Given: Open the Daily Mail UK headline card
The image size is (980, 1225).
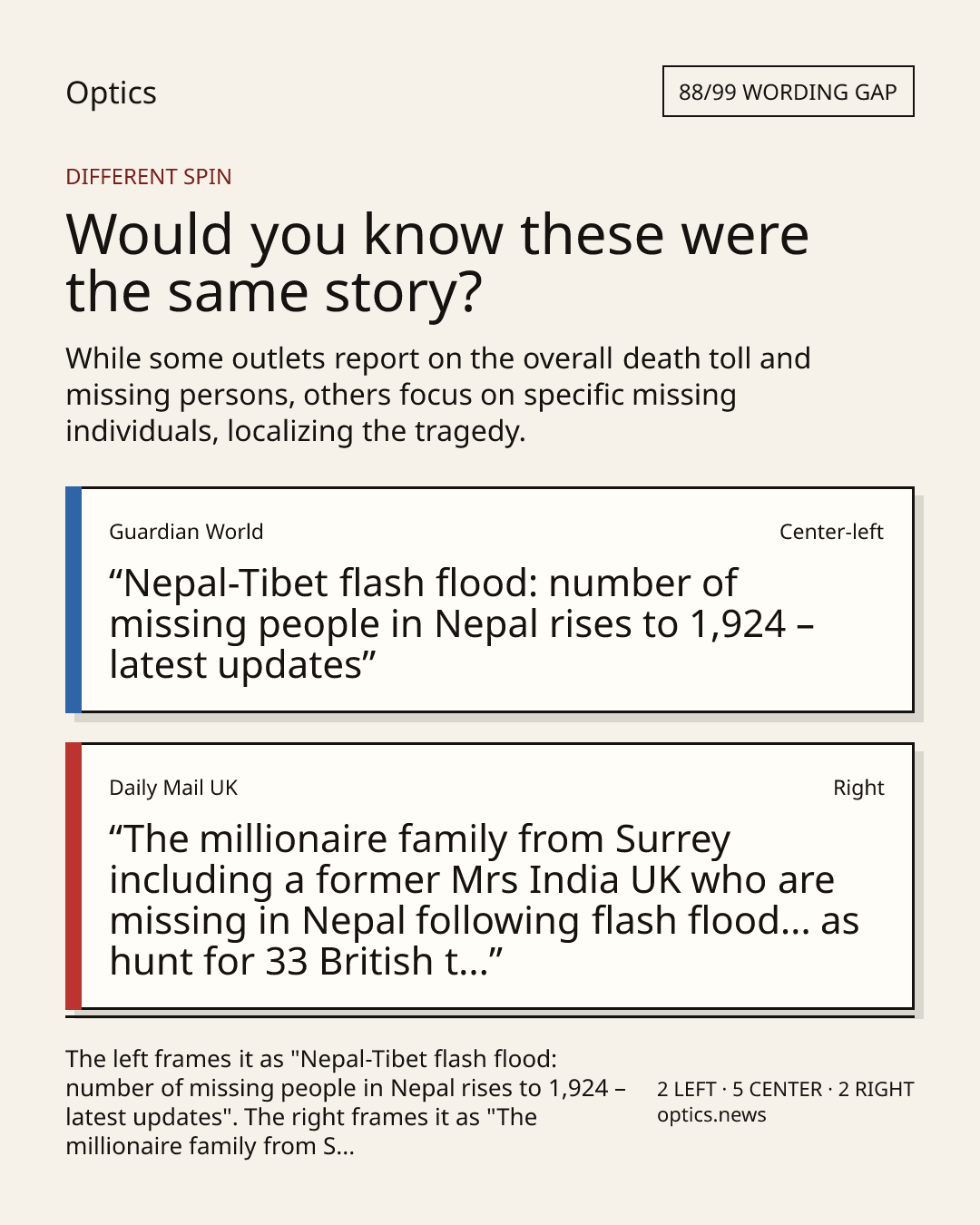Looking at the screenshot, I should [x=489, y=876].
